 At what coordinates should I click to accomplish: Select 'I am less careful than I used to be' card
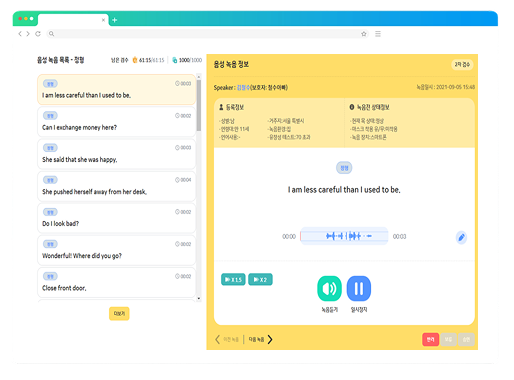116,89
